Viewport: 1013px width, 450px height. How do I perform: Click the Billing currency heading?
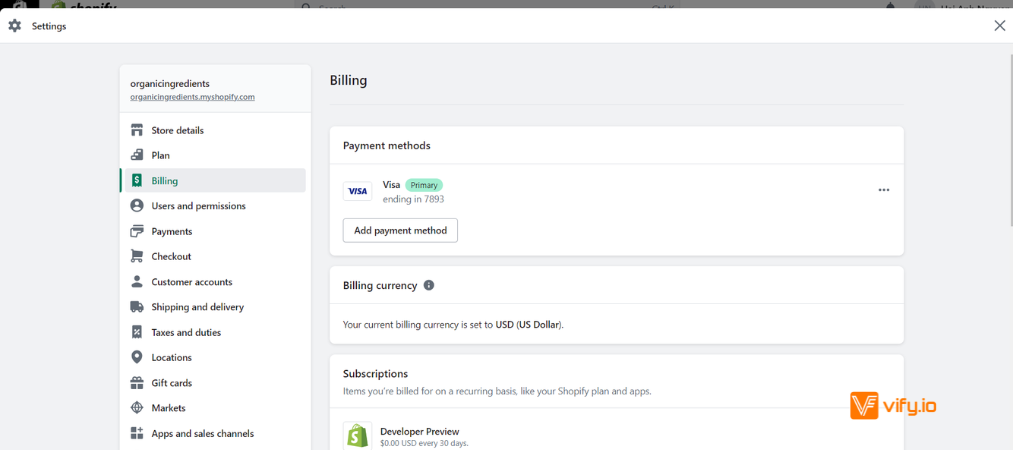coord(380,285)
